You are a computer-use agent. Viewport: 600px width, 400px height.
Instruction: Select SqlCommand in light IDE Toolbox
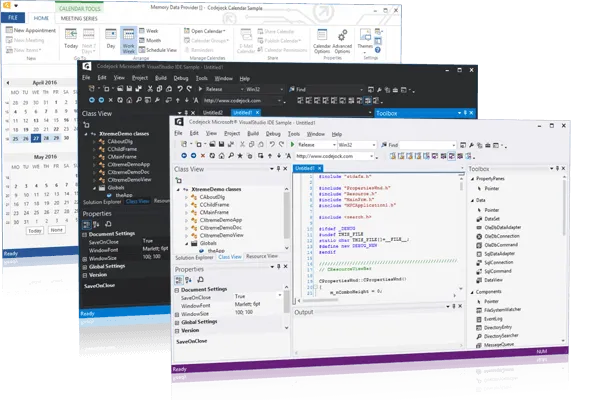click(494, 271)
